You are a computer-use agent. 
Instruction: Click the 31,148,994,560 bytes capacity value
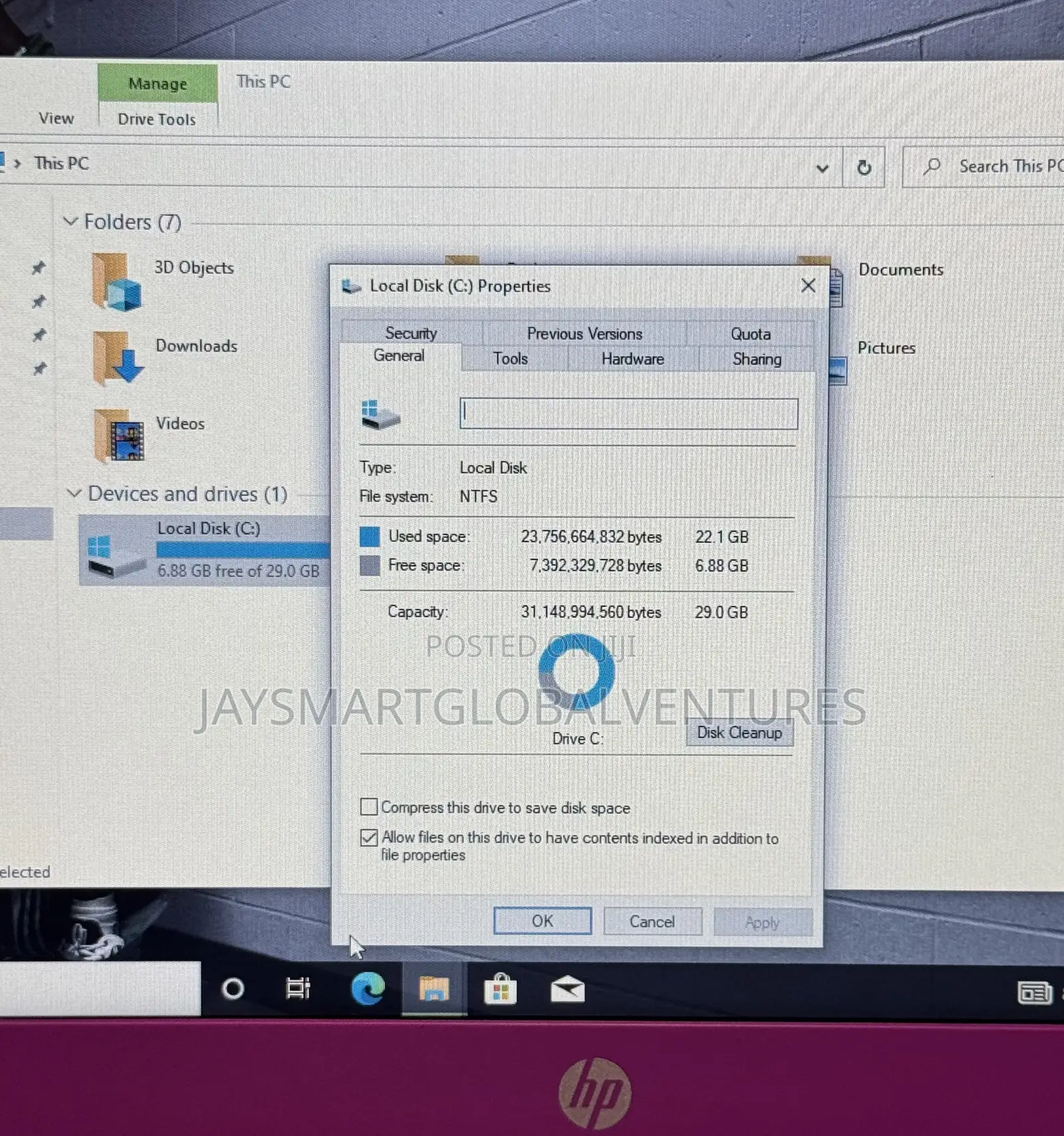[591, 612]
